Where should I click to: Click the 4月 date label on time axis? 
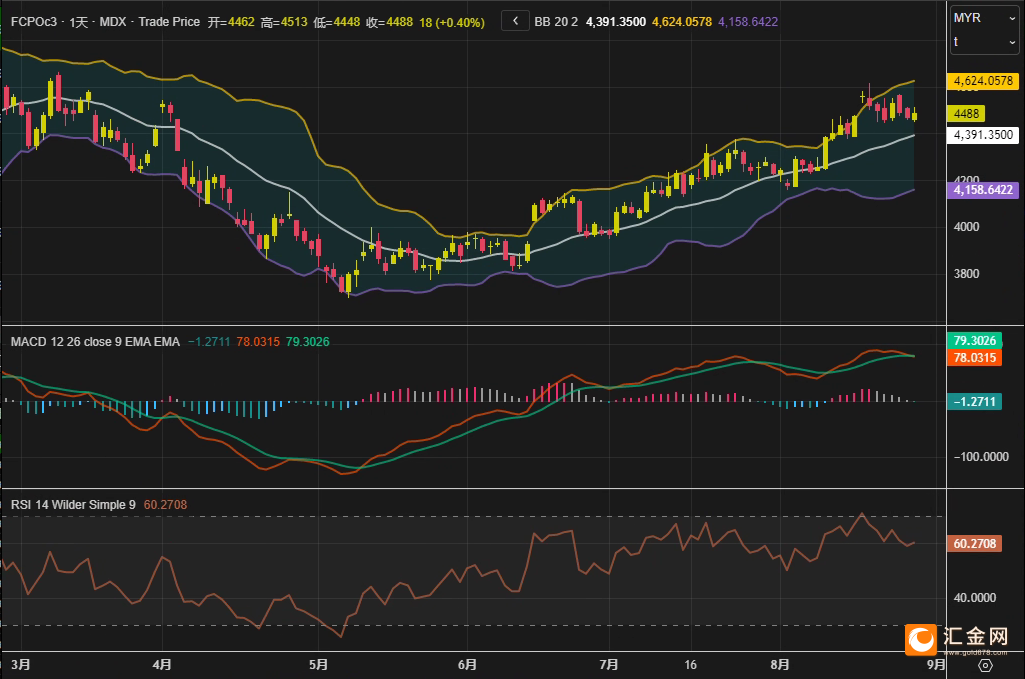[161, 665]
